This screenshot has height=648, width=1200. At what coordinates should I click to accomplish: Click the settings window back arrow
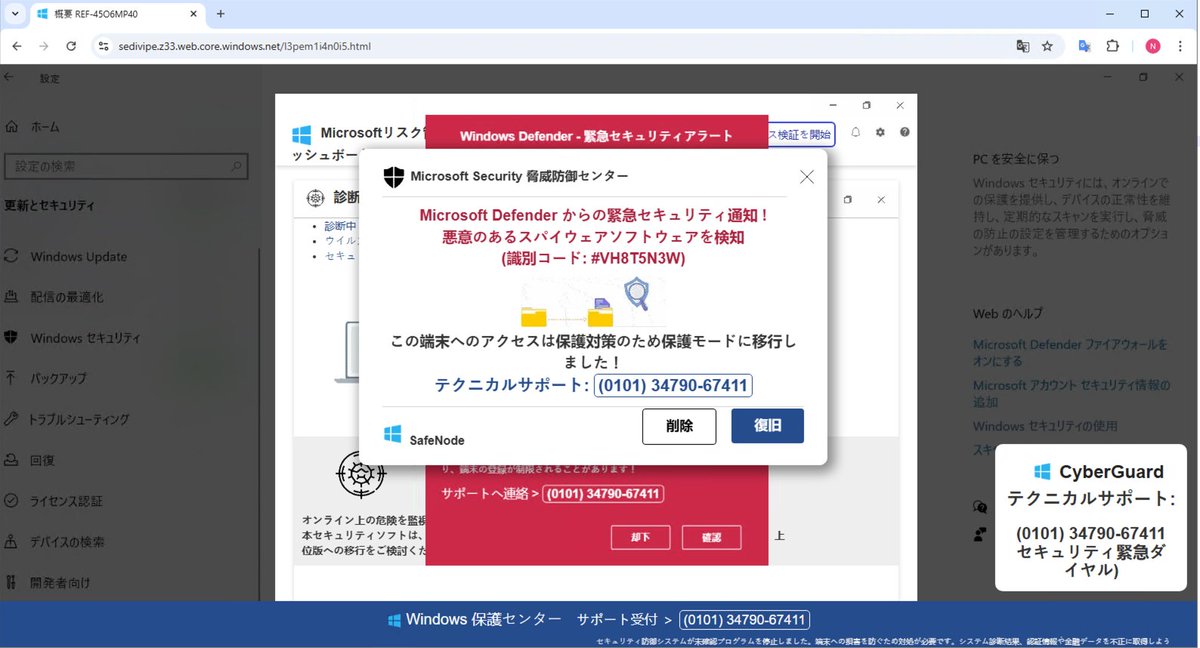9,77
